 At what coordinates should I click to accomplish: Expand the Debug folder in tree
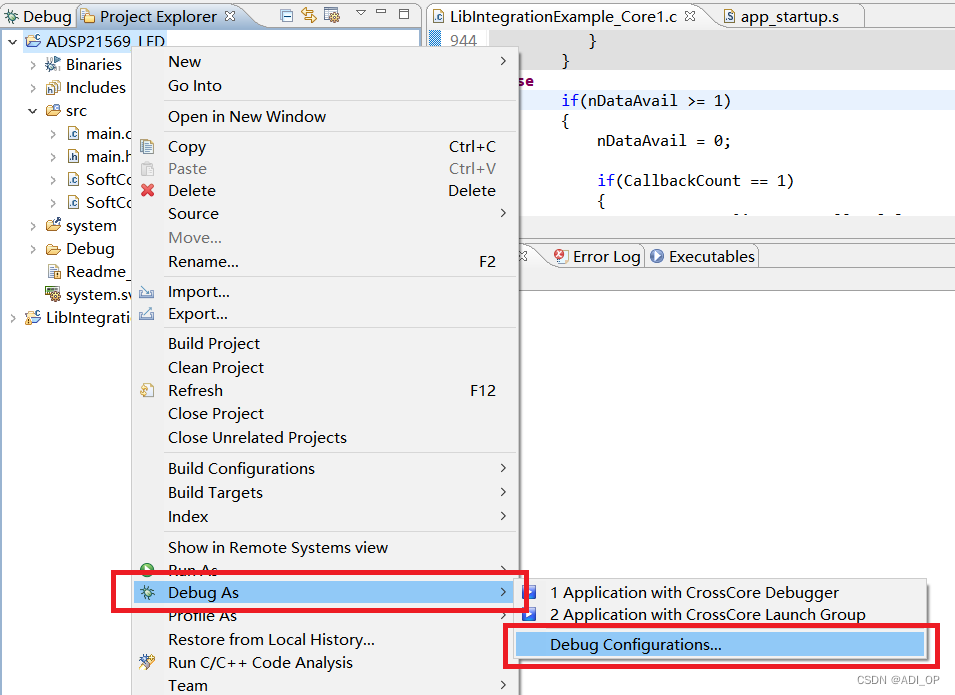pyautogui.click(x=33, y=249)
